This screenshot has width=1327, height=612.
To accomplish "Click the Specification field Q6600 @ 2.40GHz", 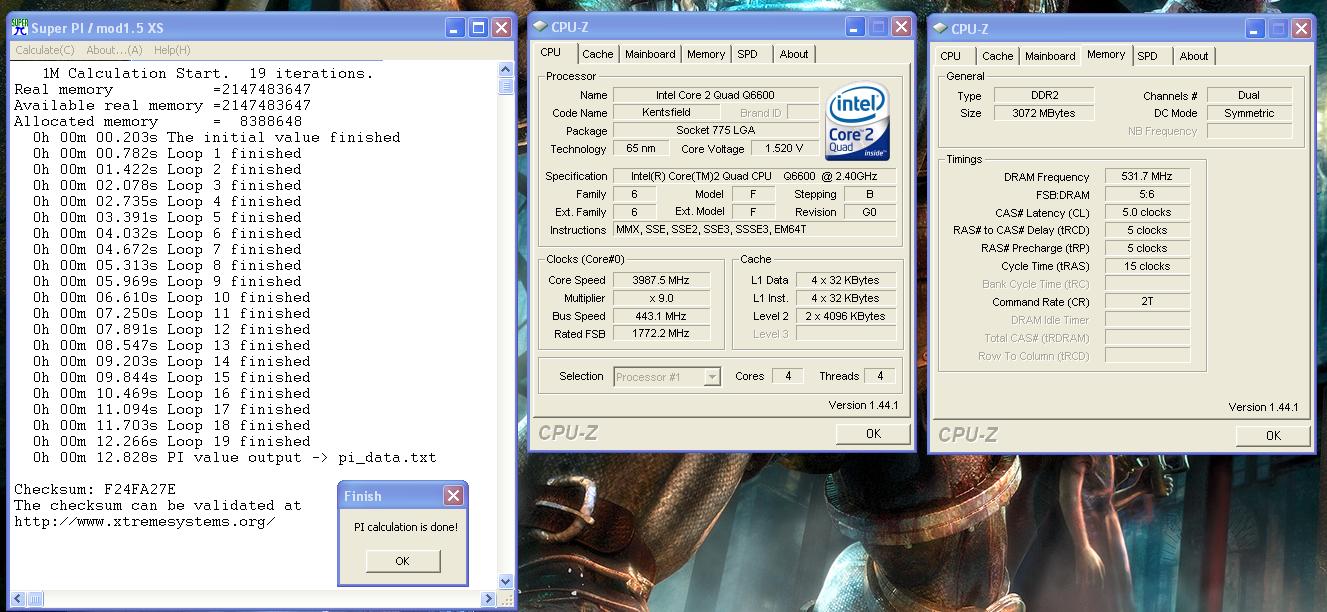I will click(x=754, y=176).
